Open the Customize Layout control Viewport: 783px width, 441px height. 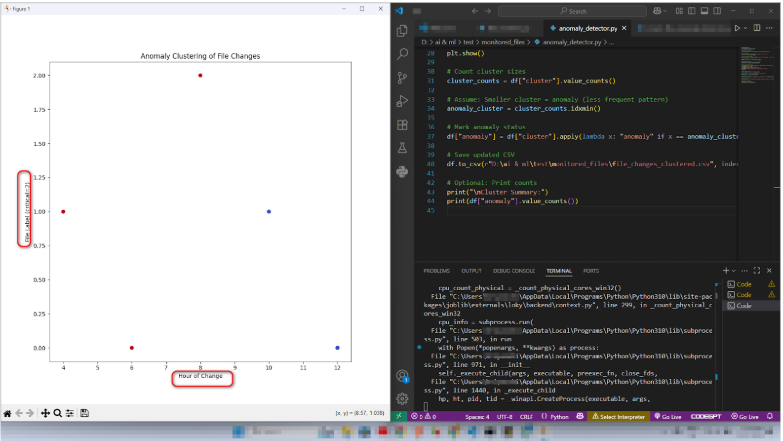(x=679, y=11)
